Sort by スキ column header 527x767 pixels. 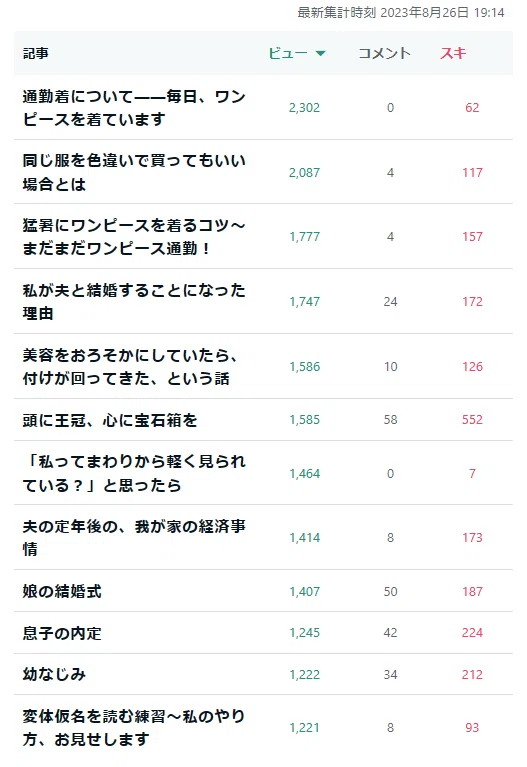(453, 53)
